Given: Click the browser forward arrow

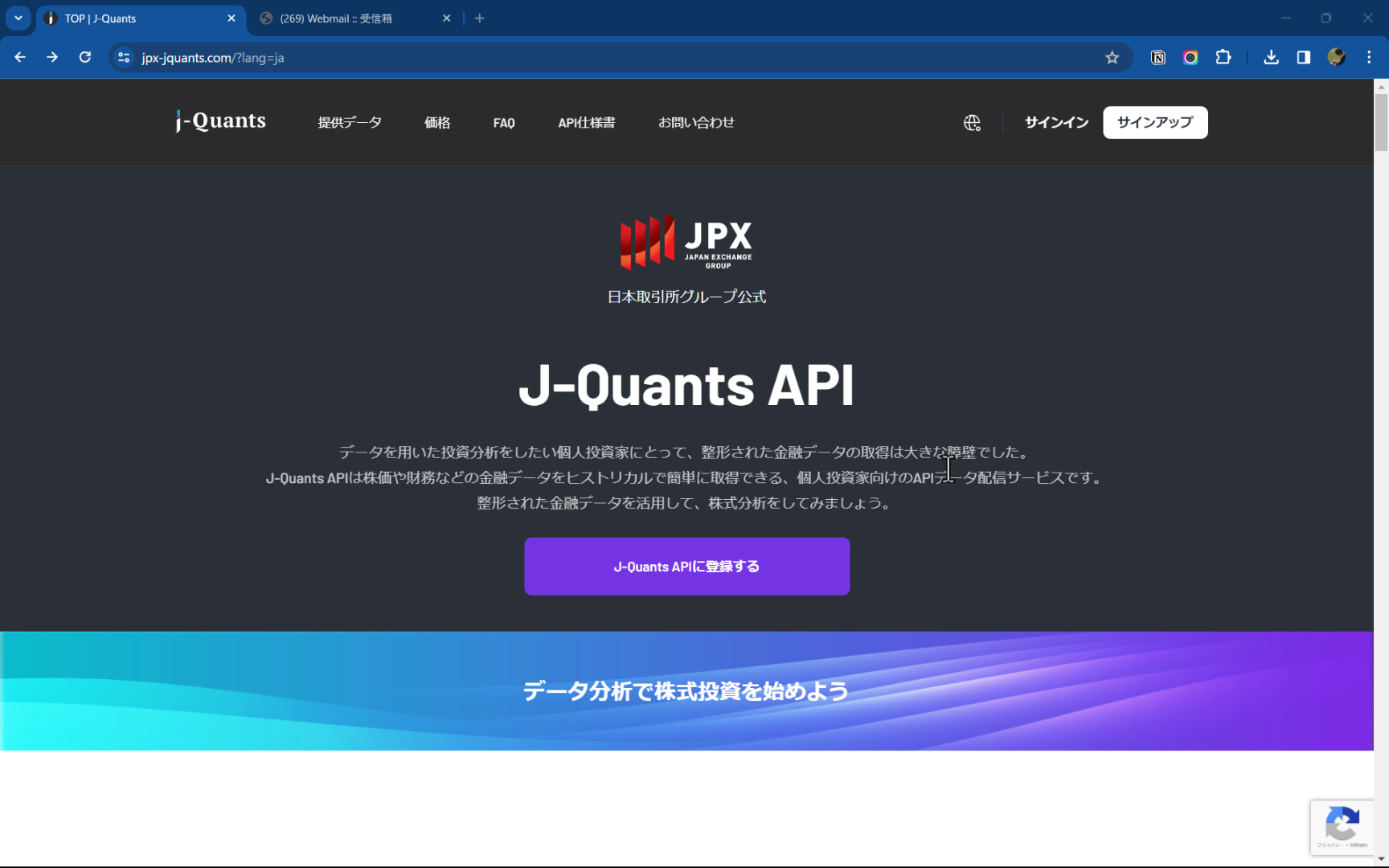Looking at the screenshot, I should [52, 57].
